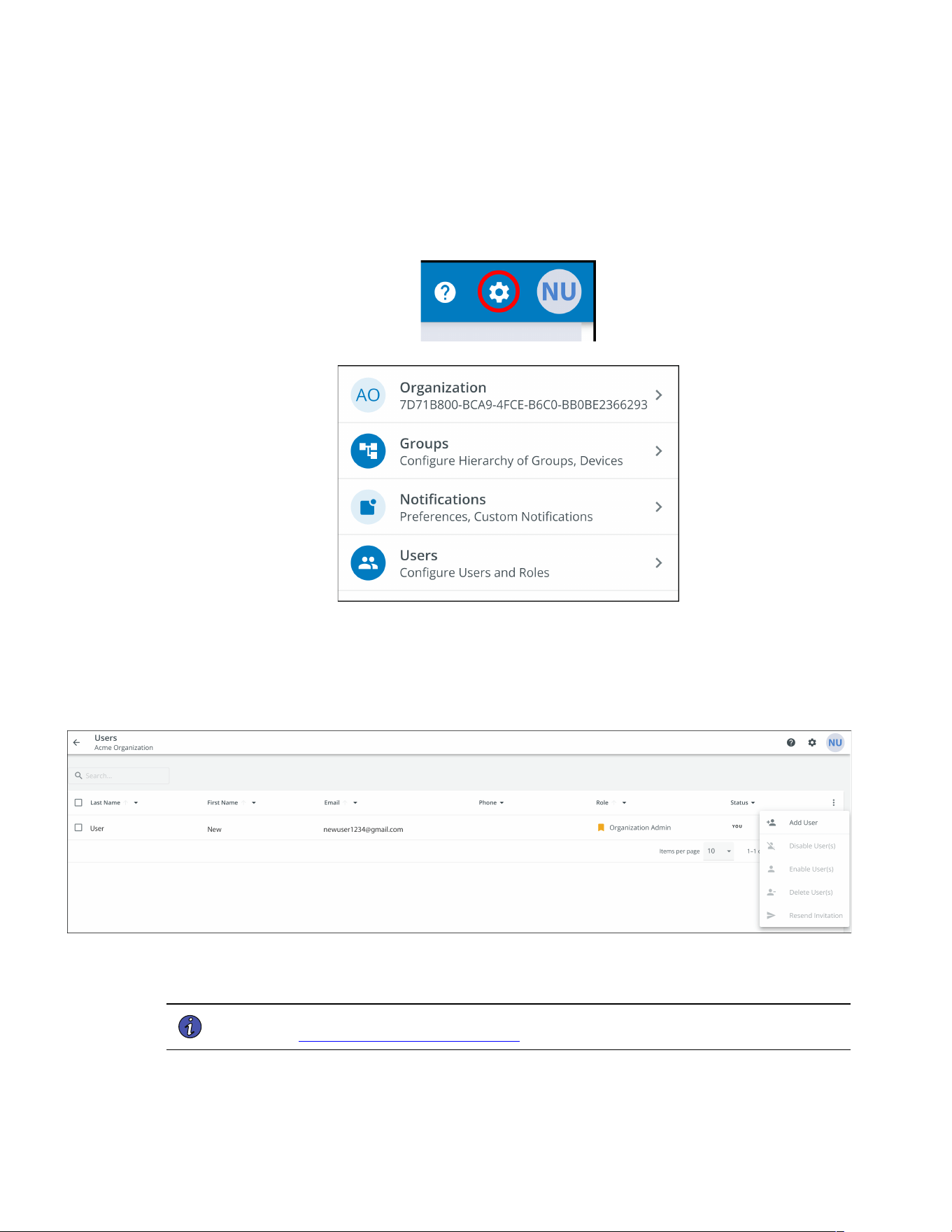
Task: Click the Groups hierarchy icon
Action: point(368,451)
